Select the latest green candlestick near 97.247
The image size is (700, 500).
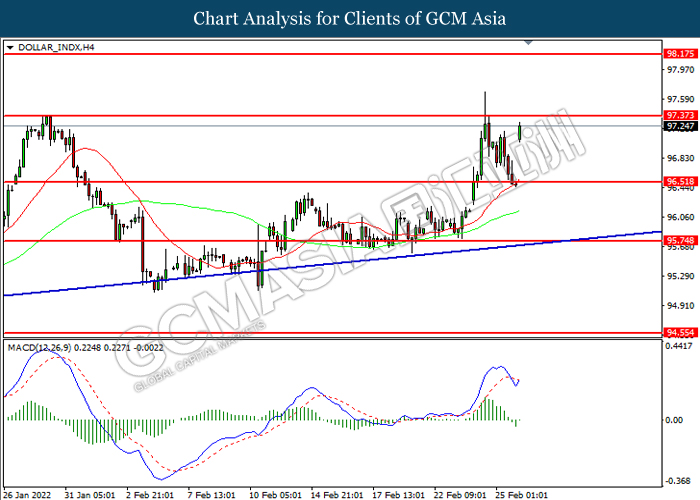pyautogui.click(x=520, y=132)
